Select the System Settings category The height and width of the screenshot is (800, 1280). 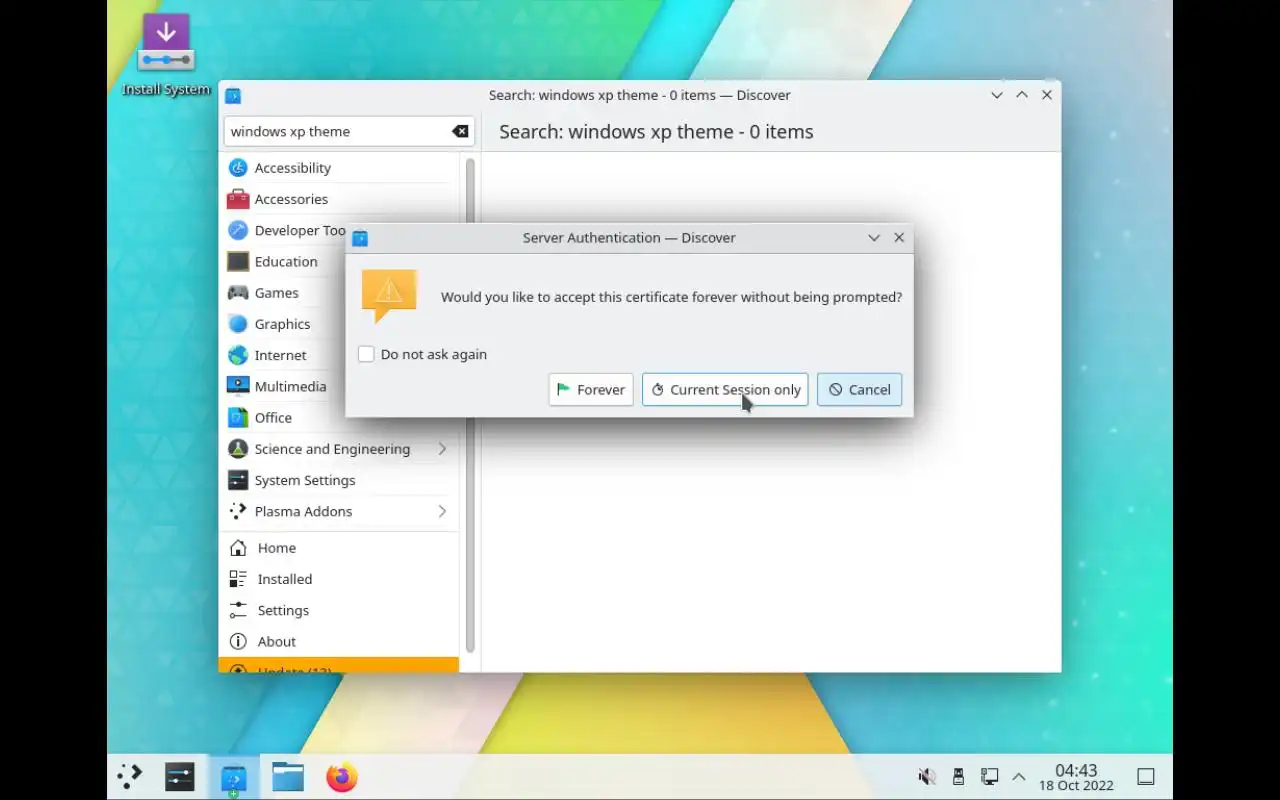(339, 480)
